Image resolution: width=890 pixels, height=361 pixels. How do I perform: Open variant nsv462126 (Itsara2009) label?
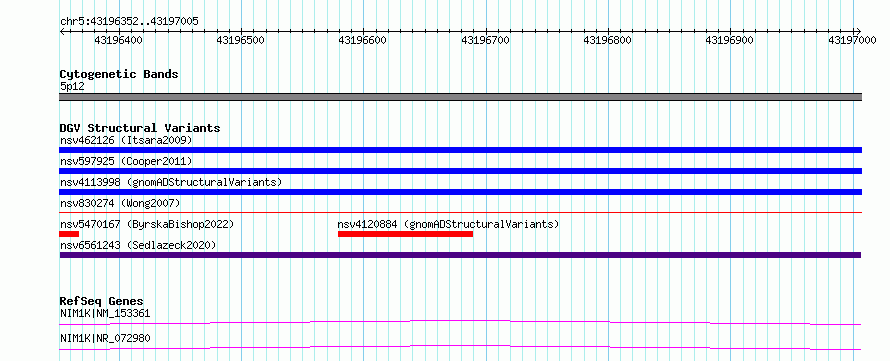click(126, 140)
